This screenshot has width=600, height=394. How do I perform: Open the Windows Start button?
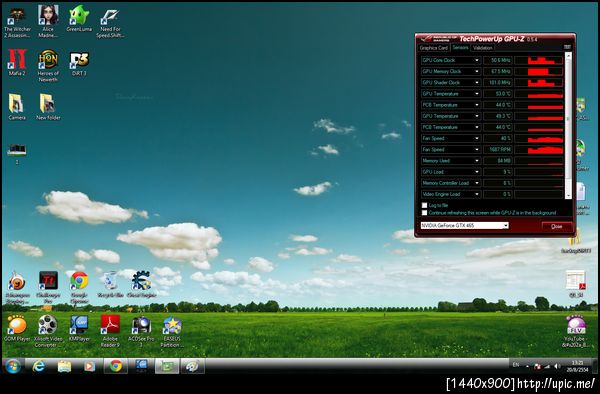[x=13, y=366]
